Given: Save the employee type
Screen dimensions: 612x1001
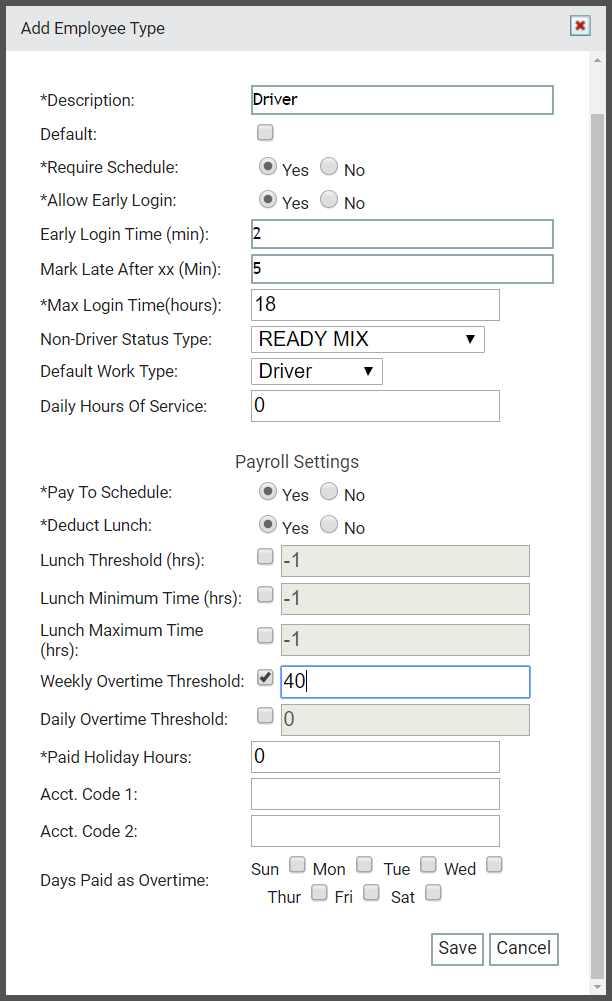Looking at the screenshot, I should click(457, 949).
